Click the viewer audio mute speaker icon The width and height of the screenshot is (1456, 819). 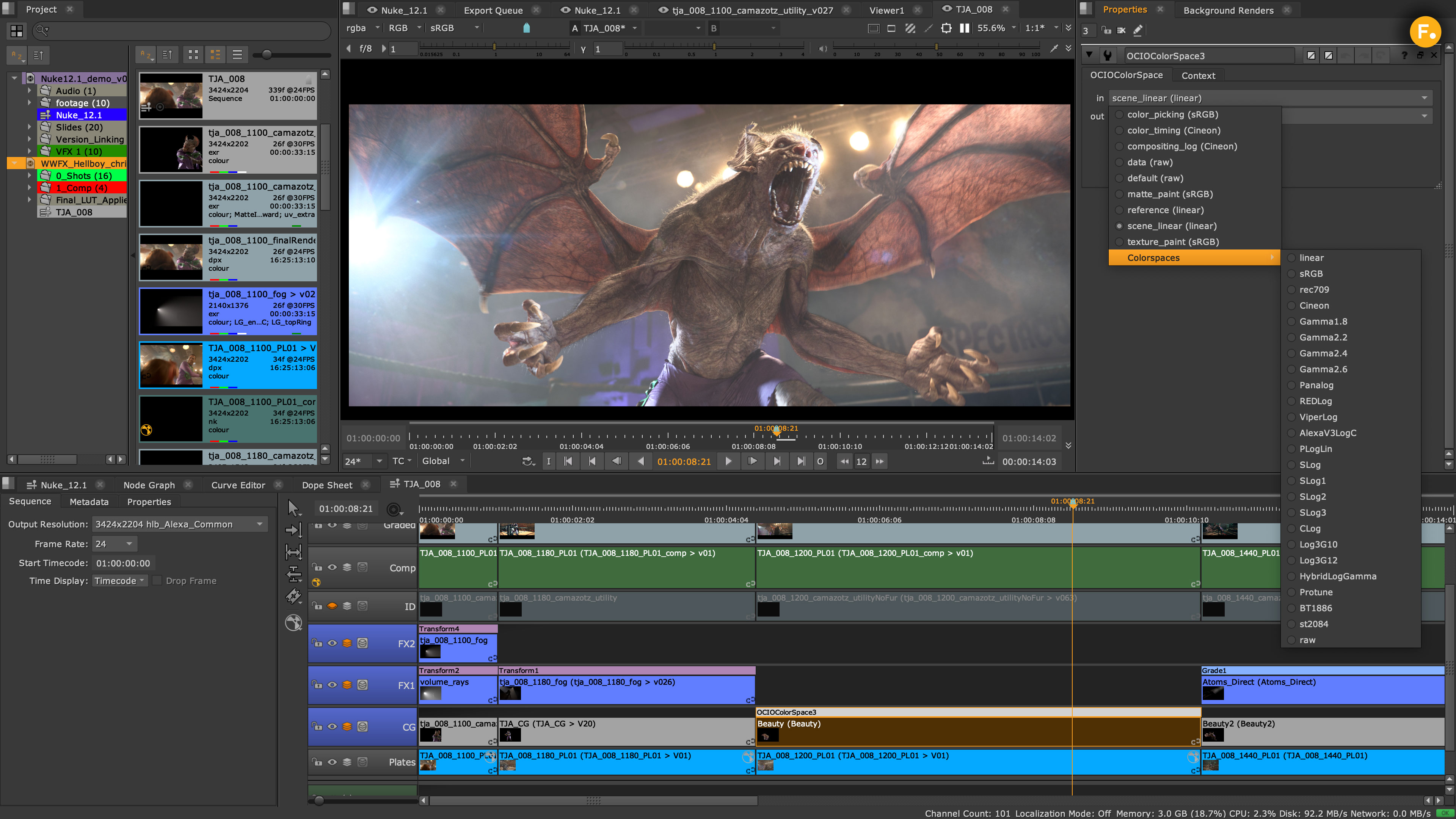pyautogui.click(x=823, y=49)
